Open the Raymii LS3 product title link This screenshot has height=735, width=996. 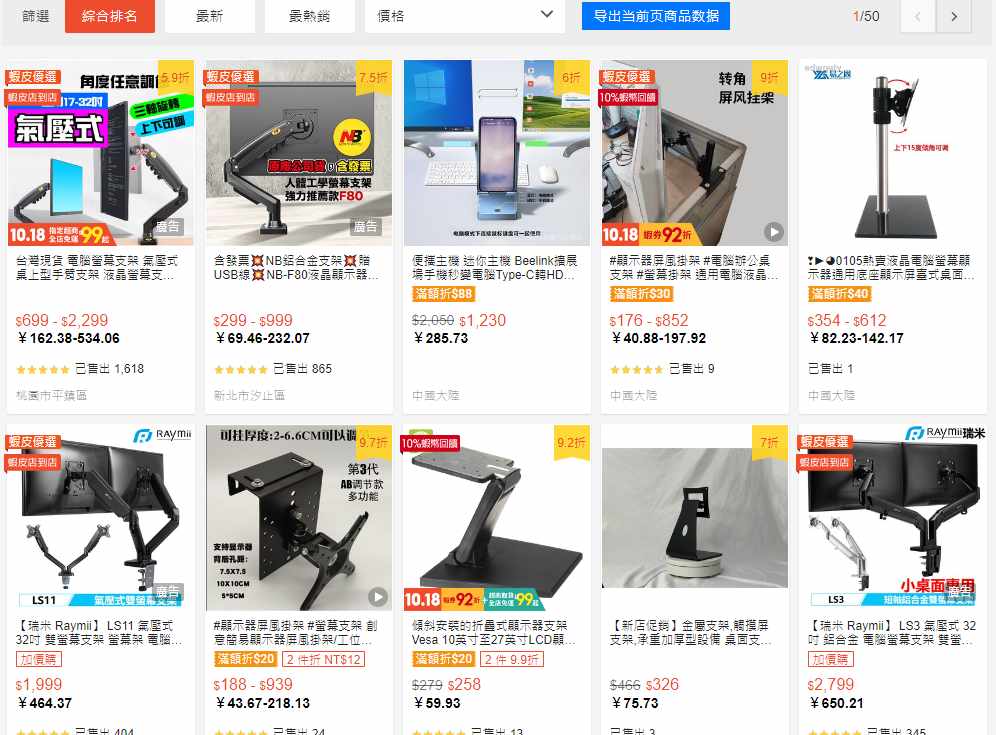[892, 633]
